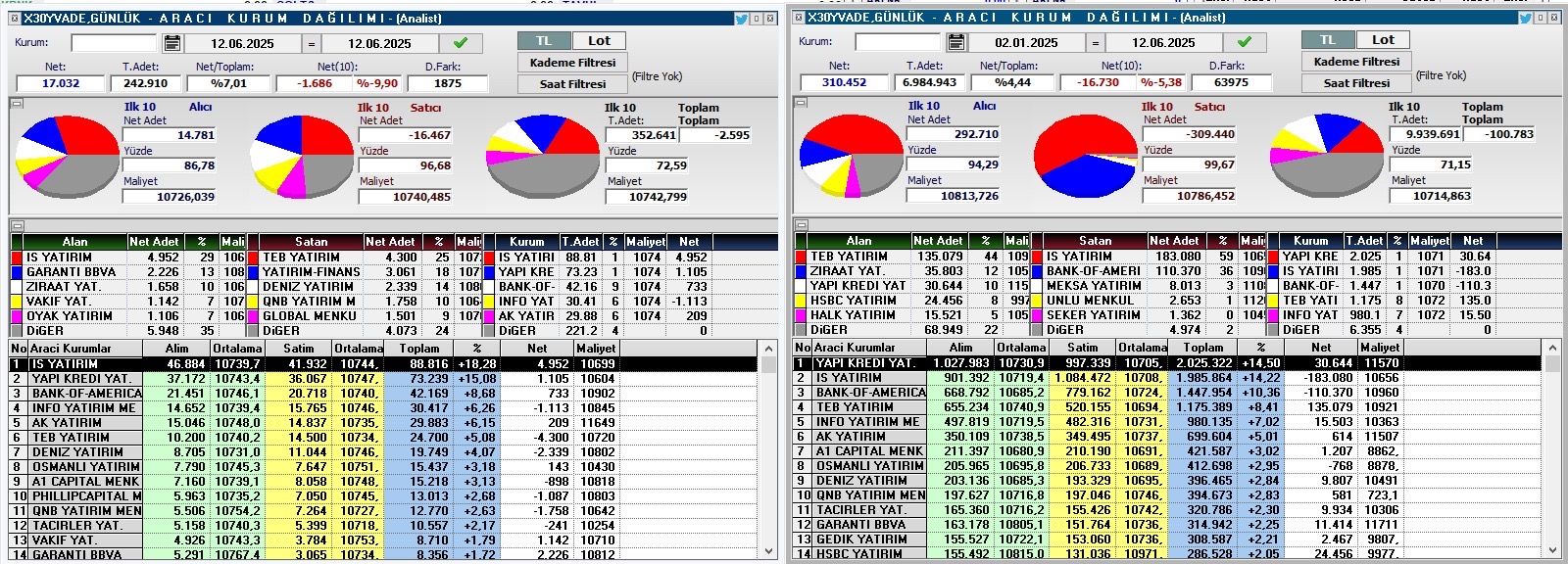Click yellow swatch next to UNLU MENKUL

tap(1037, 301)
